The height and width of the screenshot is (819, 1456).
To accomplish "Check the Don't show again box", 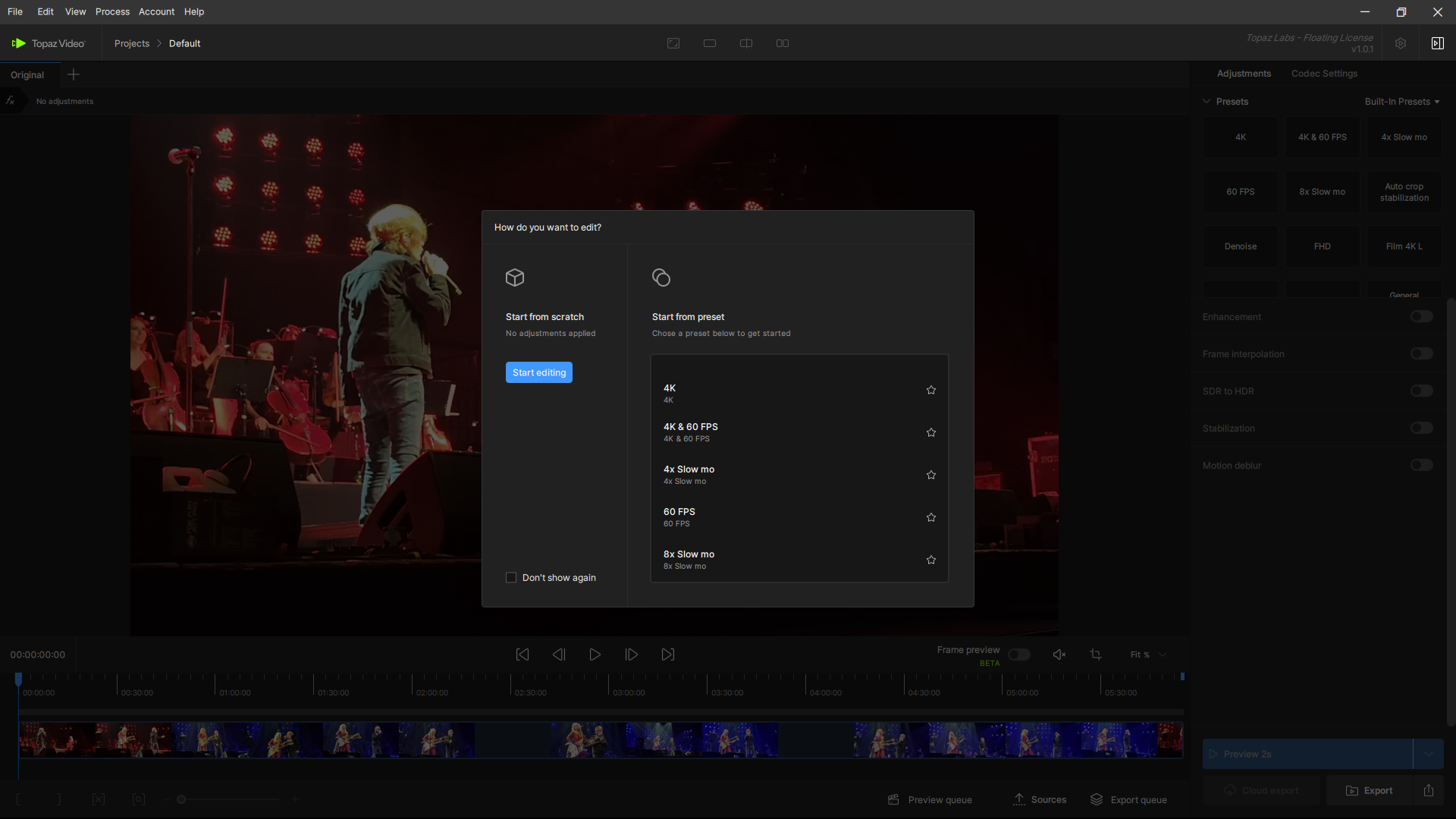I will 511,578.
